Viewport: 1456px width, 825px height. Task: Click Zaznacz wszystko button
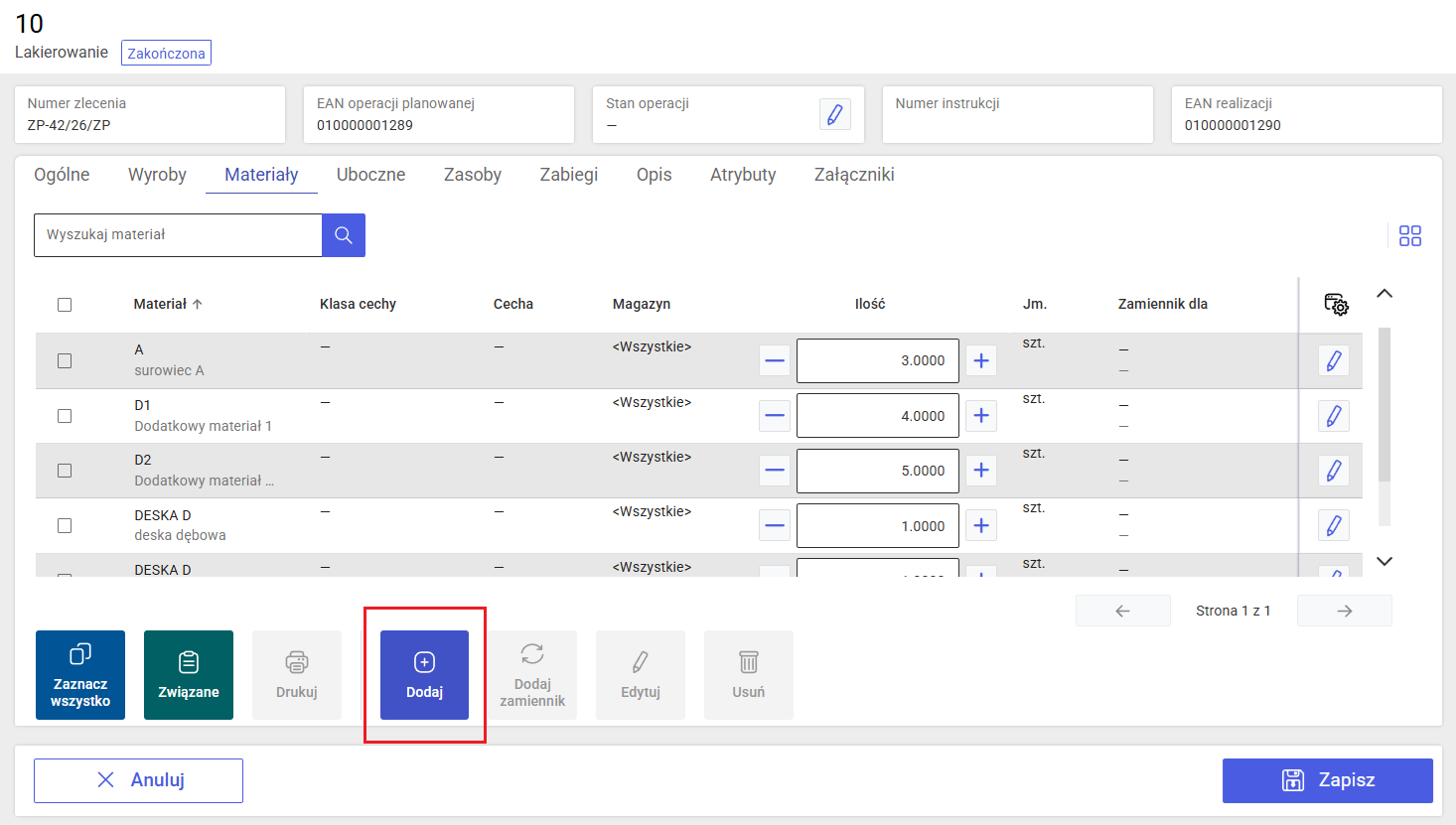click(80, 675)
